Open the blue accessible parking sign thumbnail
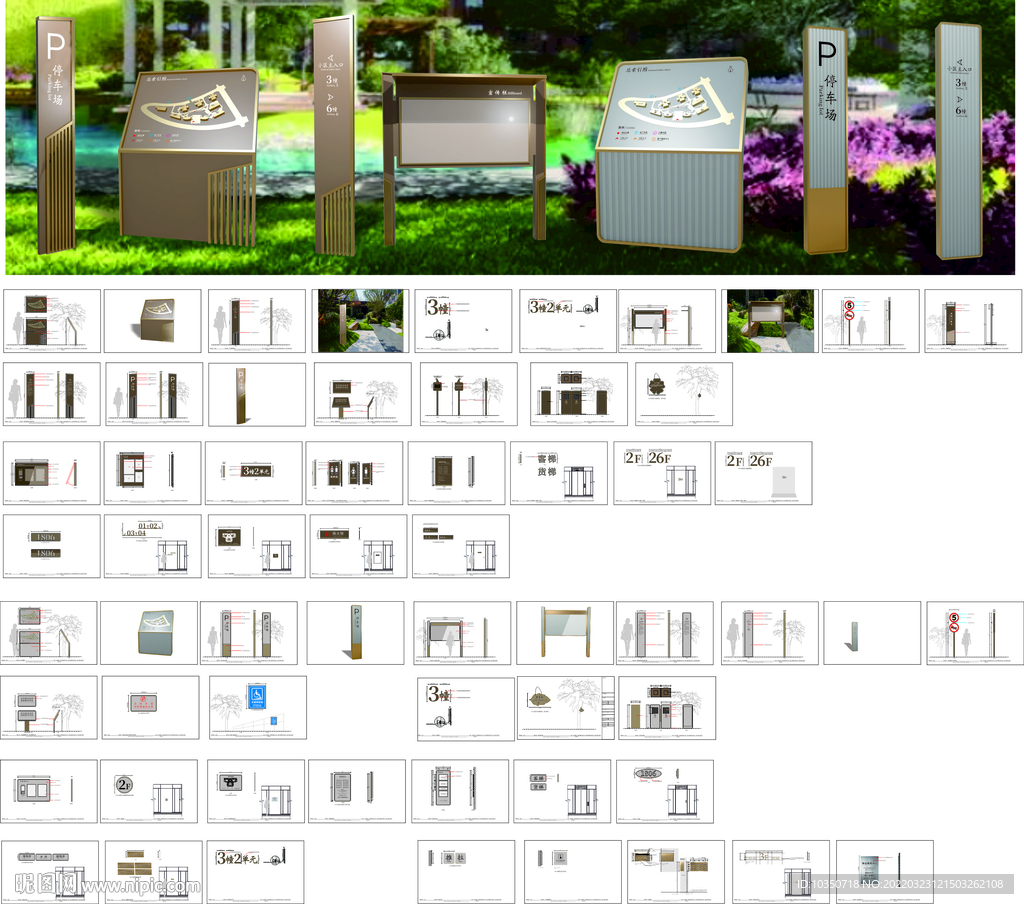This screenshot has width=1024, height=904. [x=257, y=707]
